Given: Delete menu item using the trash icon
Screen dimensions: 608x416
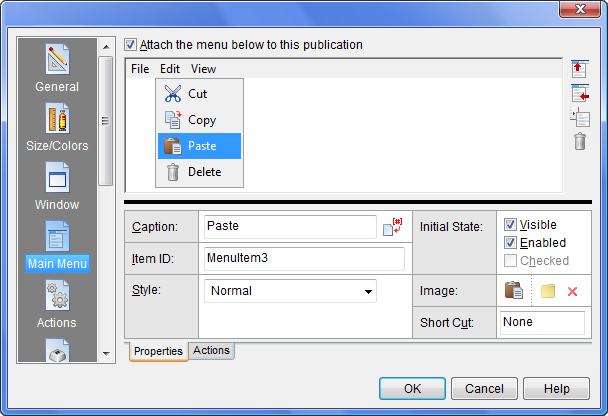Looking at the screenshot, I should point(580,141).
